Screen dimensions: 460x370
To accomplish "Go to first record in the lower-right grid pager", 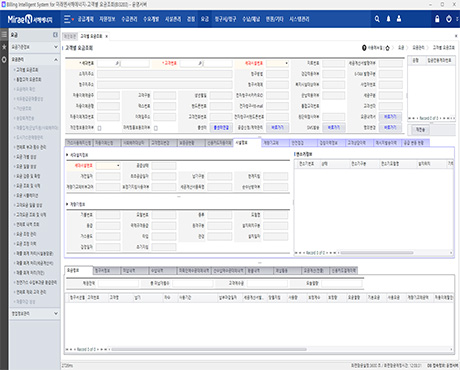I will tap(296, 253).
